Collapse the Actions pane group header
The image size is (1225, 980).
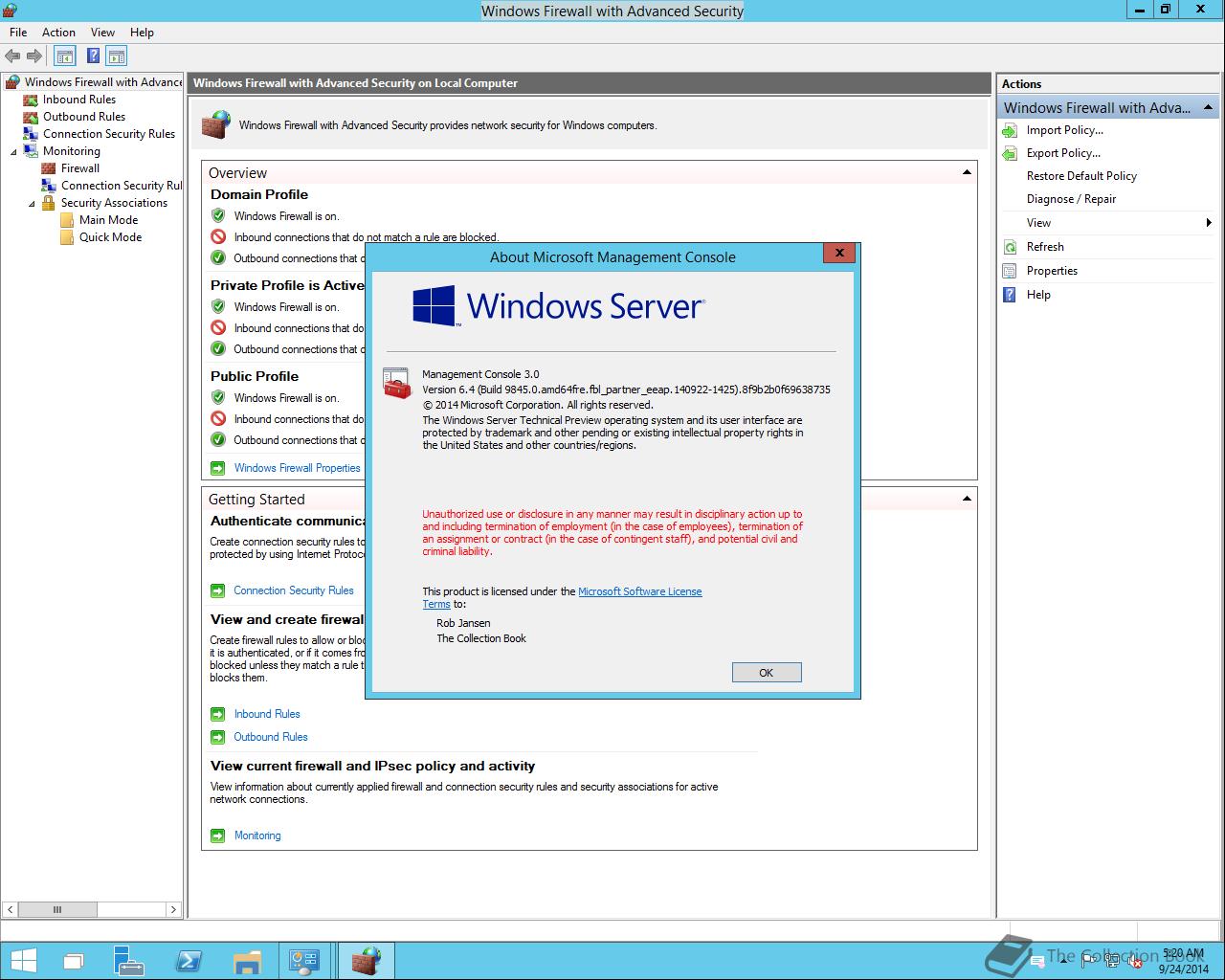tap(1208, 107)
